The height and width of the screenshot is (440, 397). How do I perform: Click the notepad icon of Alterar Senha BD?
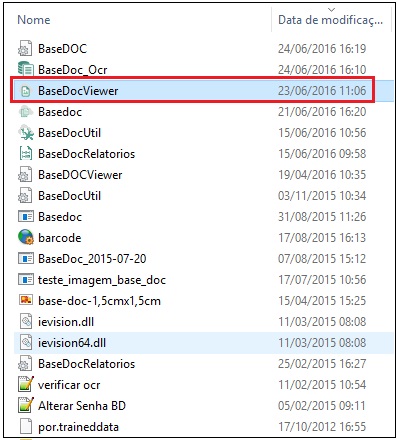coord(26,405)
